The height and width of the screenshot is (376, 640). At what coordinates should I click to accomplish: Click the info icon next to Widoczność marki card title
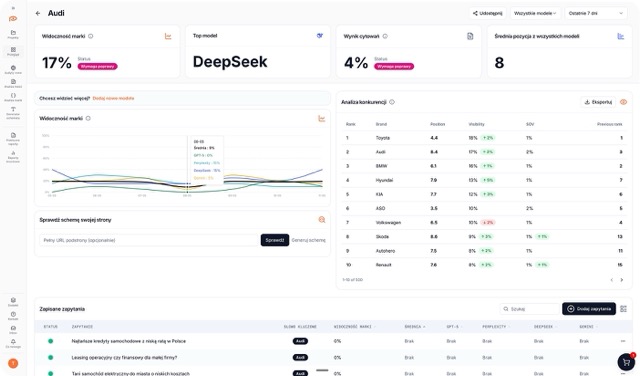91,36
